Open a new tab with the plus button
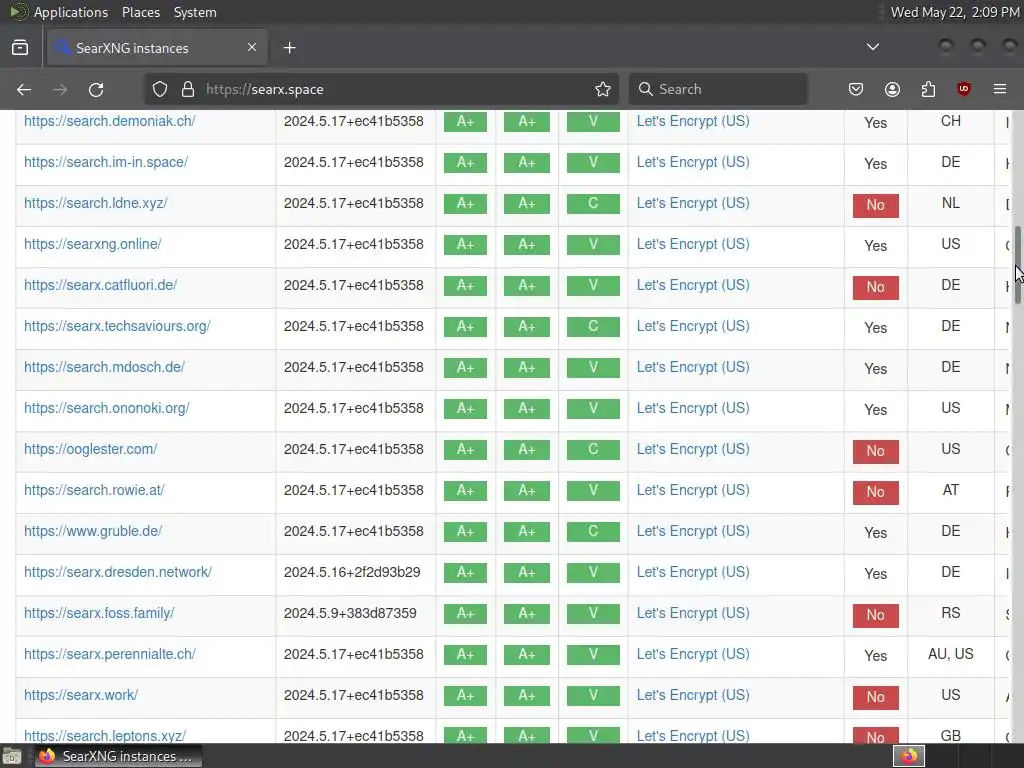The width and height of the screenshot is (1024, 768). click(x=289, y=48)
